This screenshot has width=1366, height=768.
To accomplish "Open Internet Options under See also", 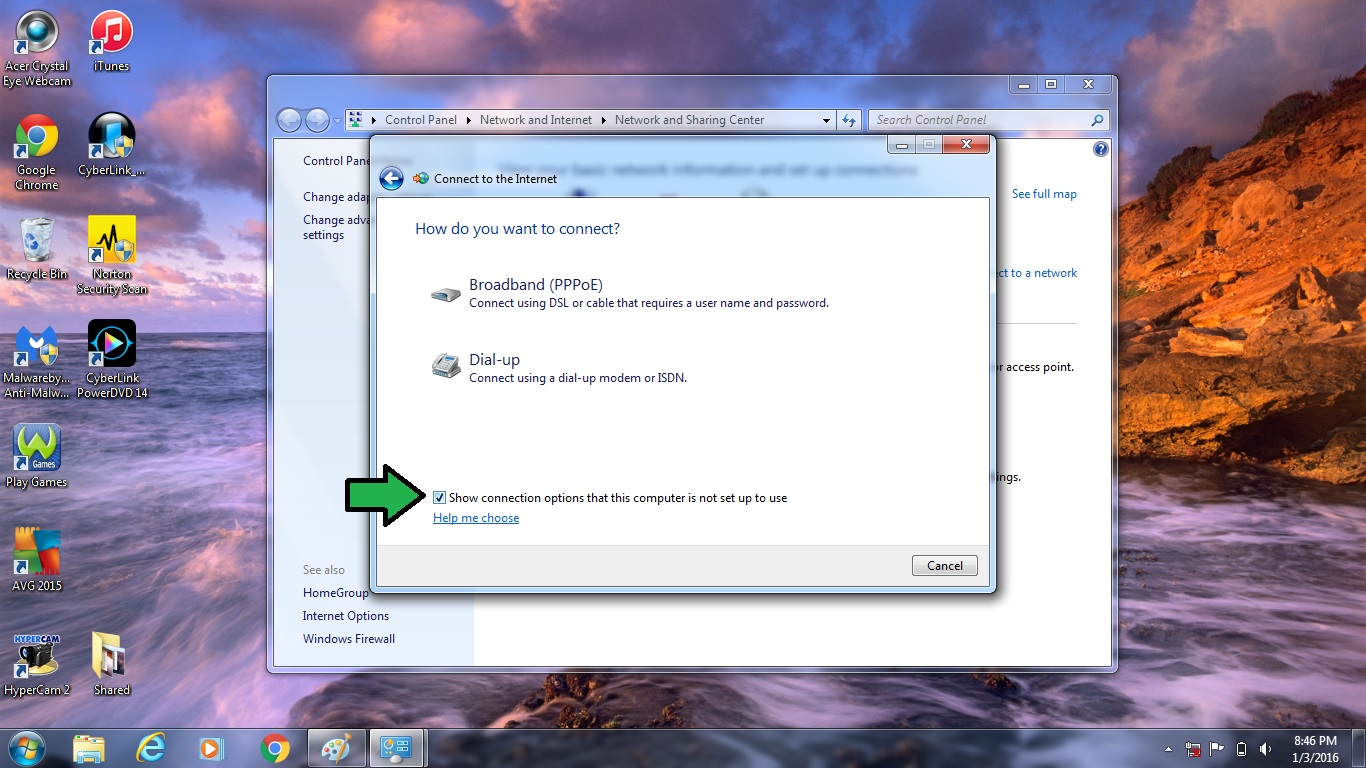I will (x=346, y=616).
